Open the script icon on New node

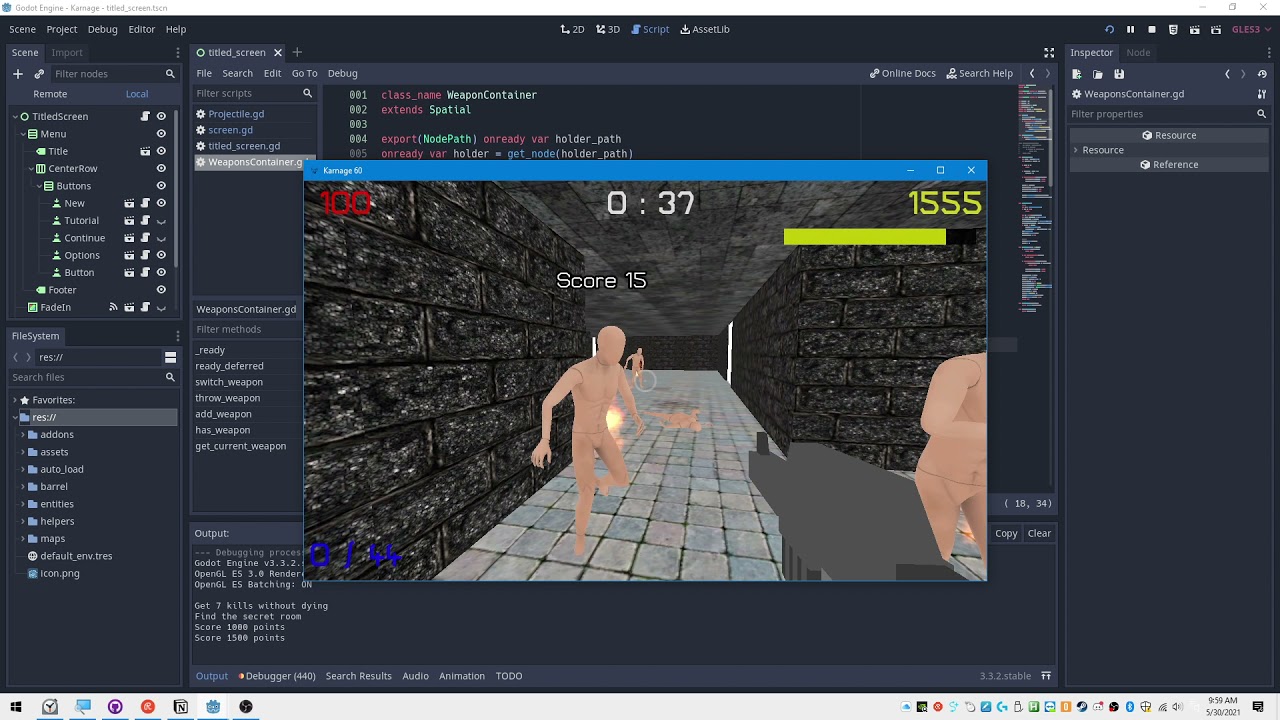[145, 203]
